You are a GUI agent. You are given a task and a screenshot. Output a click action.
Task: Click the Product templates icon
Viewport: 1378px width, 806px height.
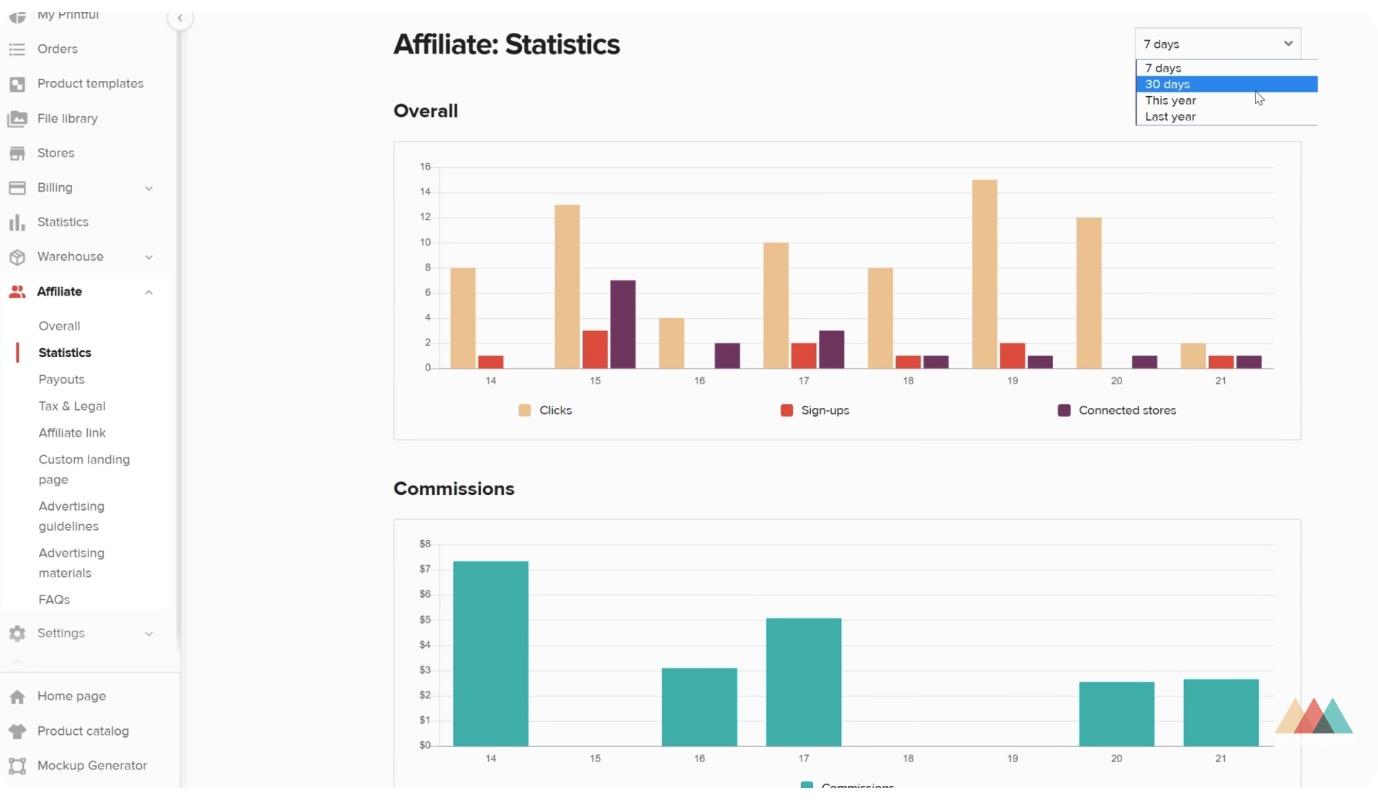pyautogui.click(x=17, y=84)
